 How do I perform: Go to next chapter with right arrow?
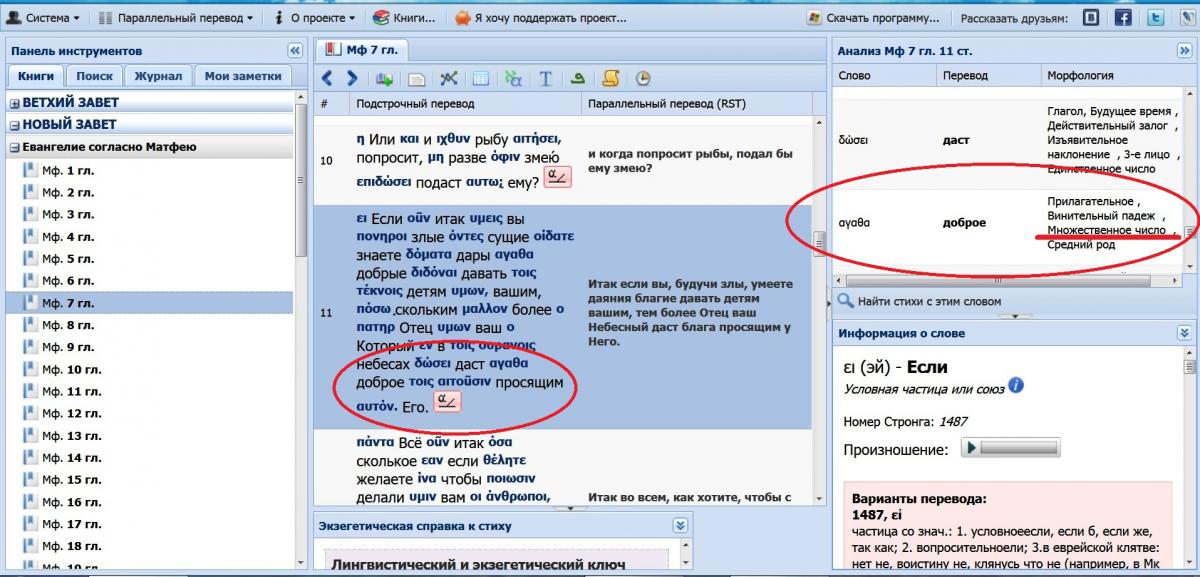350,78
